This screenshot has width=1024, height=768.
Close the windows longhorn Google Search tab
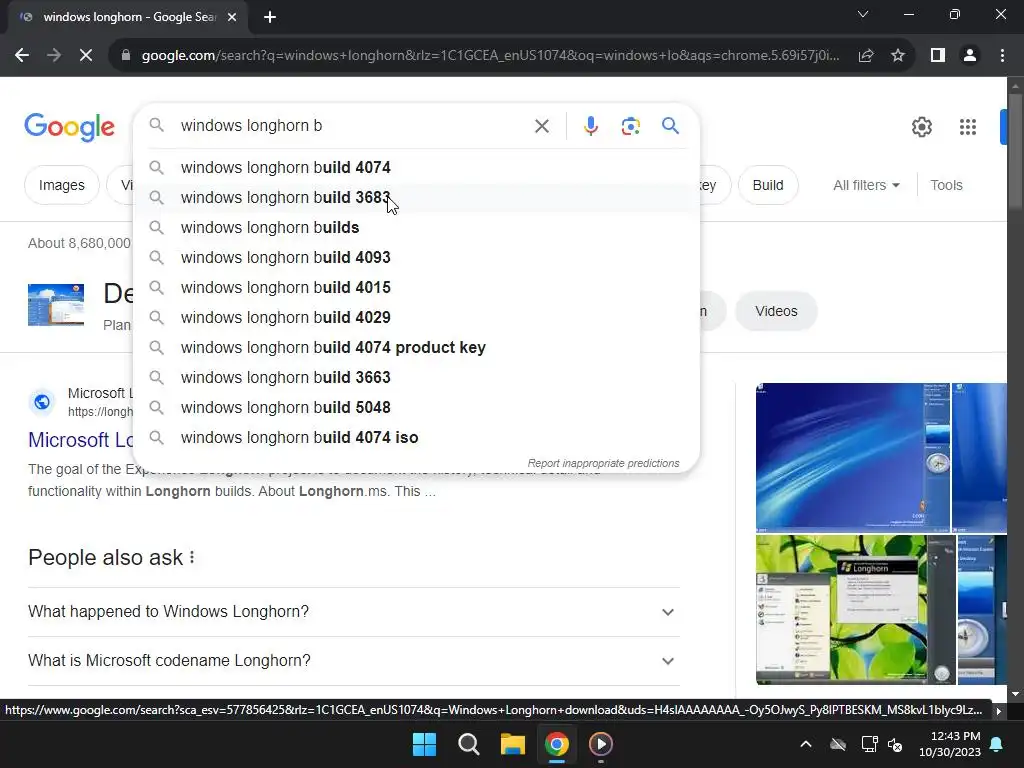point(232,17)
